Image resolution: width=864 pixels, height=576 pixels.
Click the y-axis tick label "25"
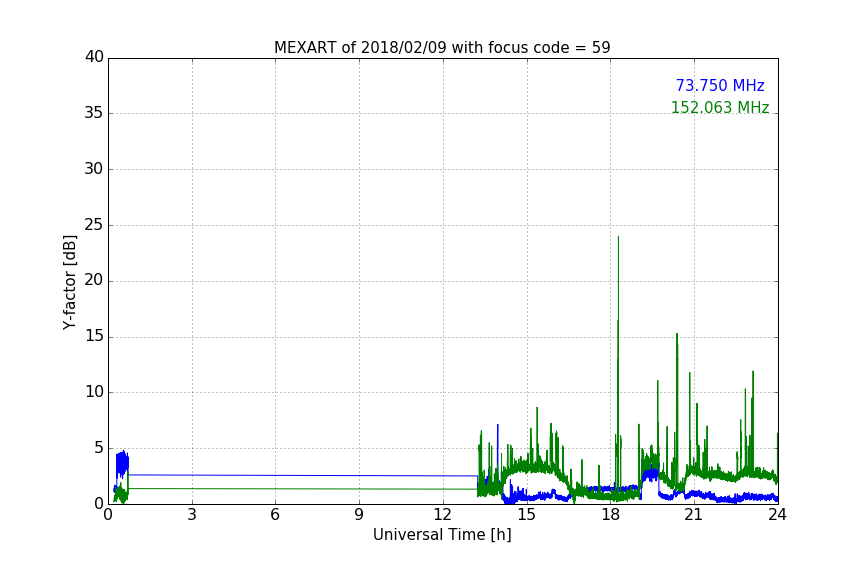pos(94,224)
